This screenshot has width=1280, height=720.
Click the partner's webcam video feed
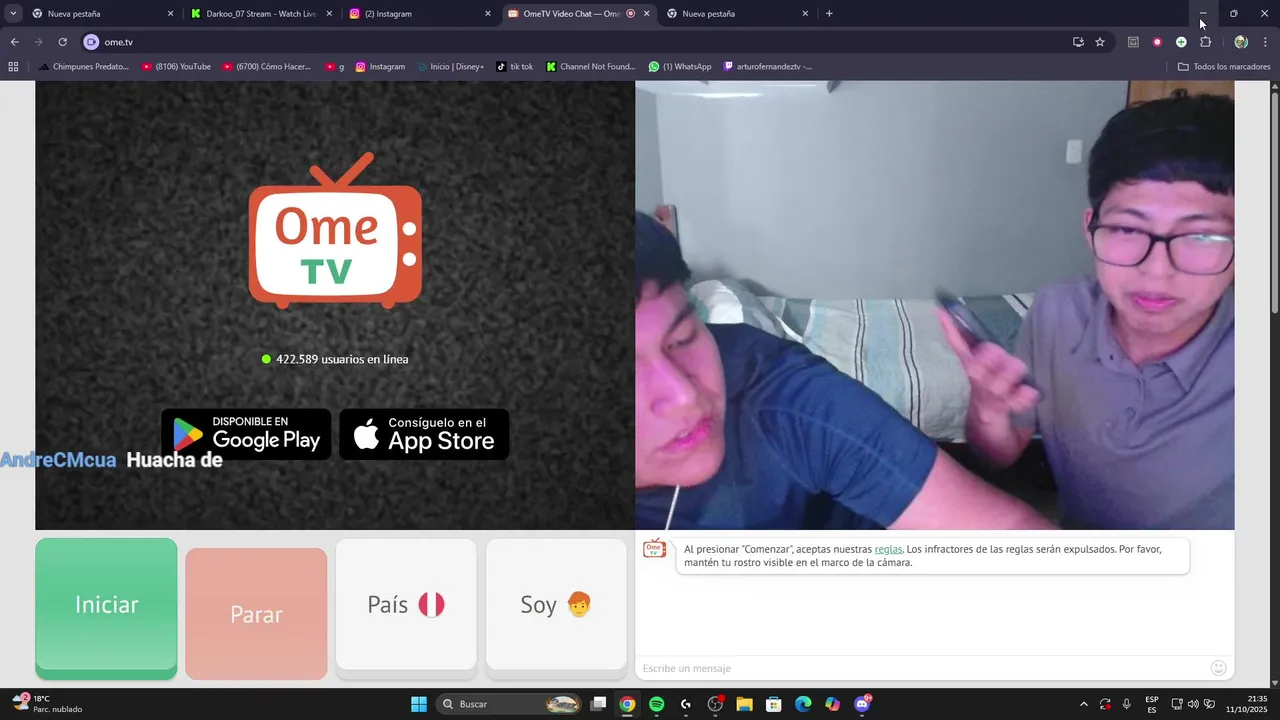[x=934, y=305]
